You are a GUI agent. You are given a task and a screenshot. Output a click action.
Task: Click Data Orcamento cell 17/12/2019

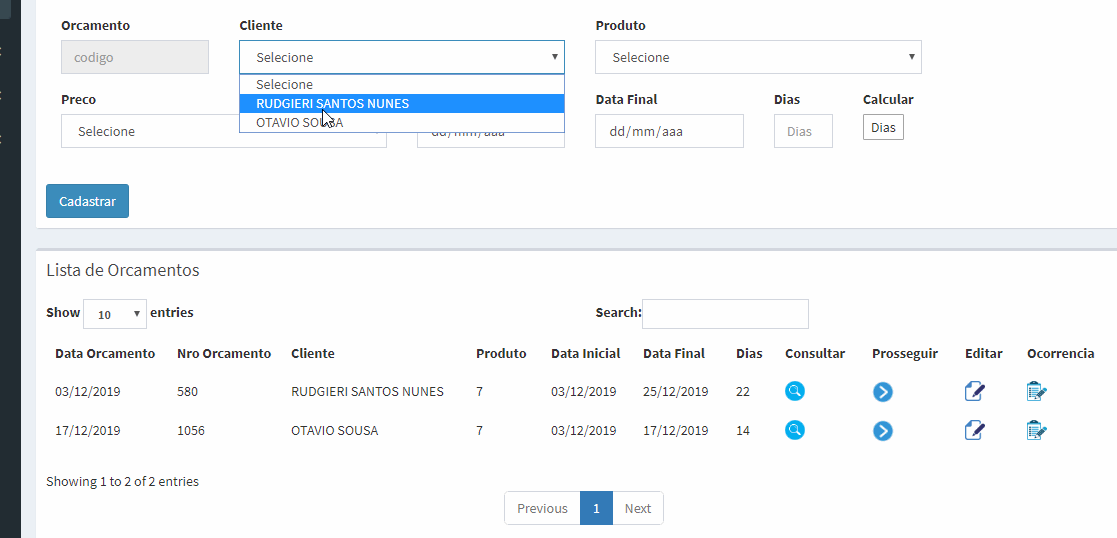[88, 430]
